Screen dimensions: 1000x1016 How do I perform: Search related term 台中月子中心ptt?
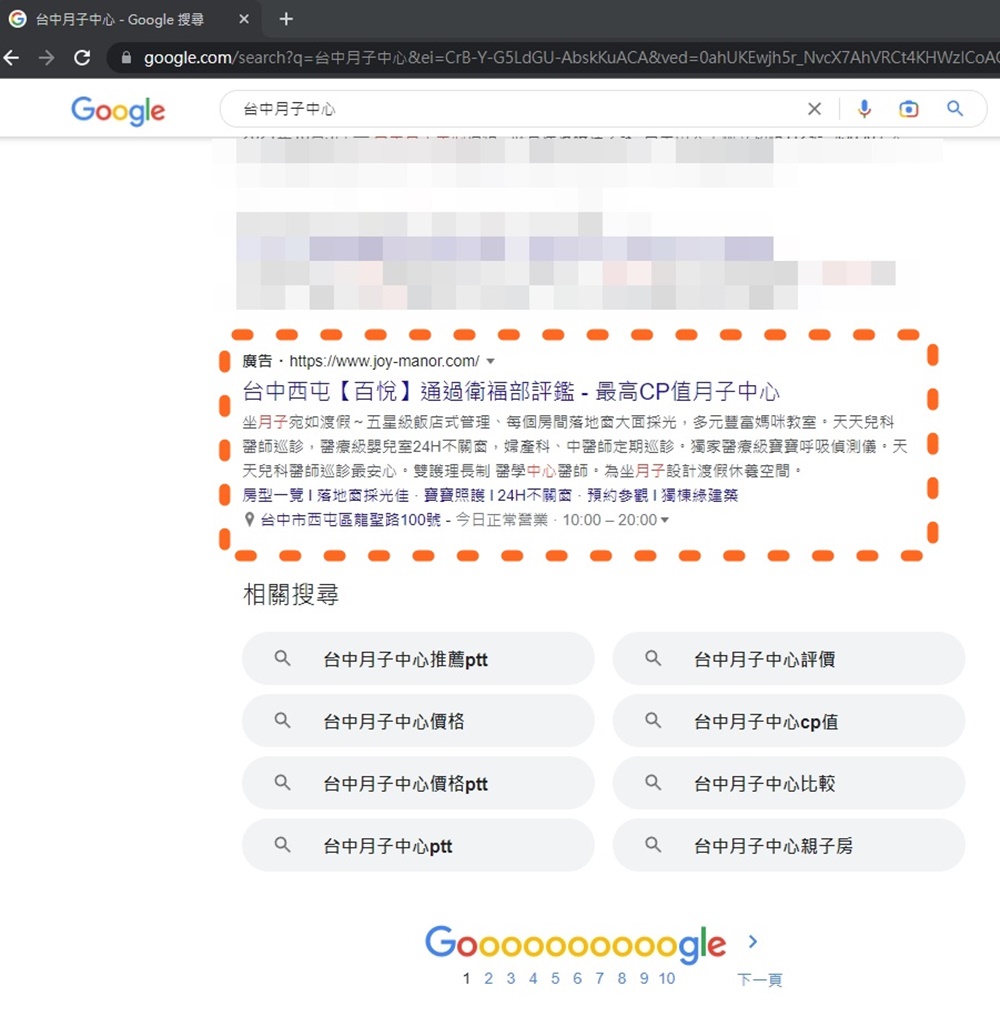418,845
